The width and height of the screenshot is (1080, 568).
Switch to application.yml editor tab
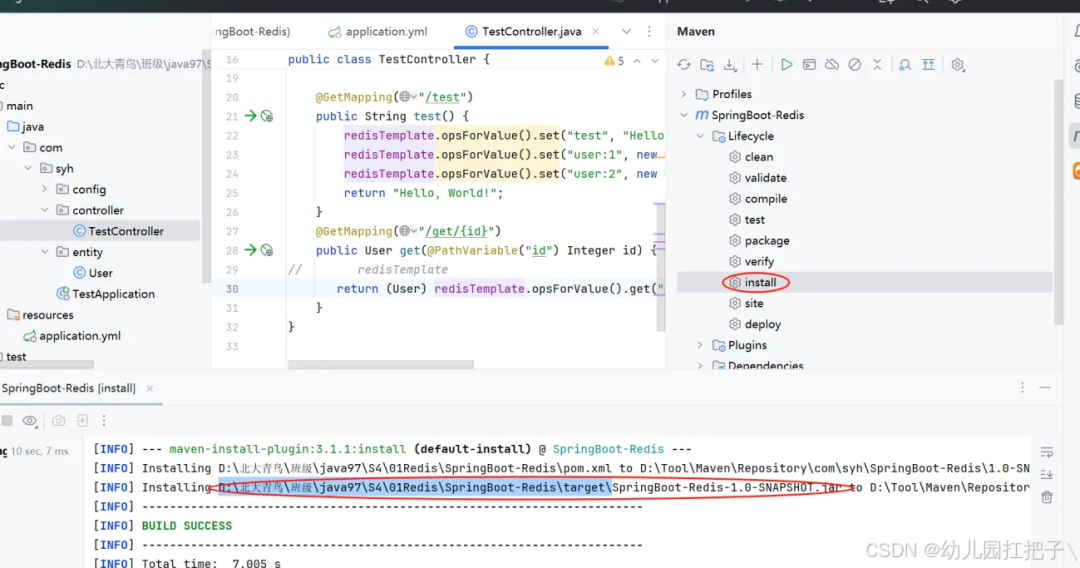377,32
